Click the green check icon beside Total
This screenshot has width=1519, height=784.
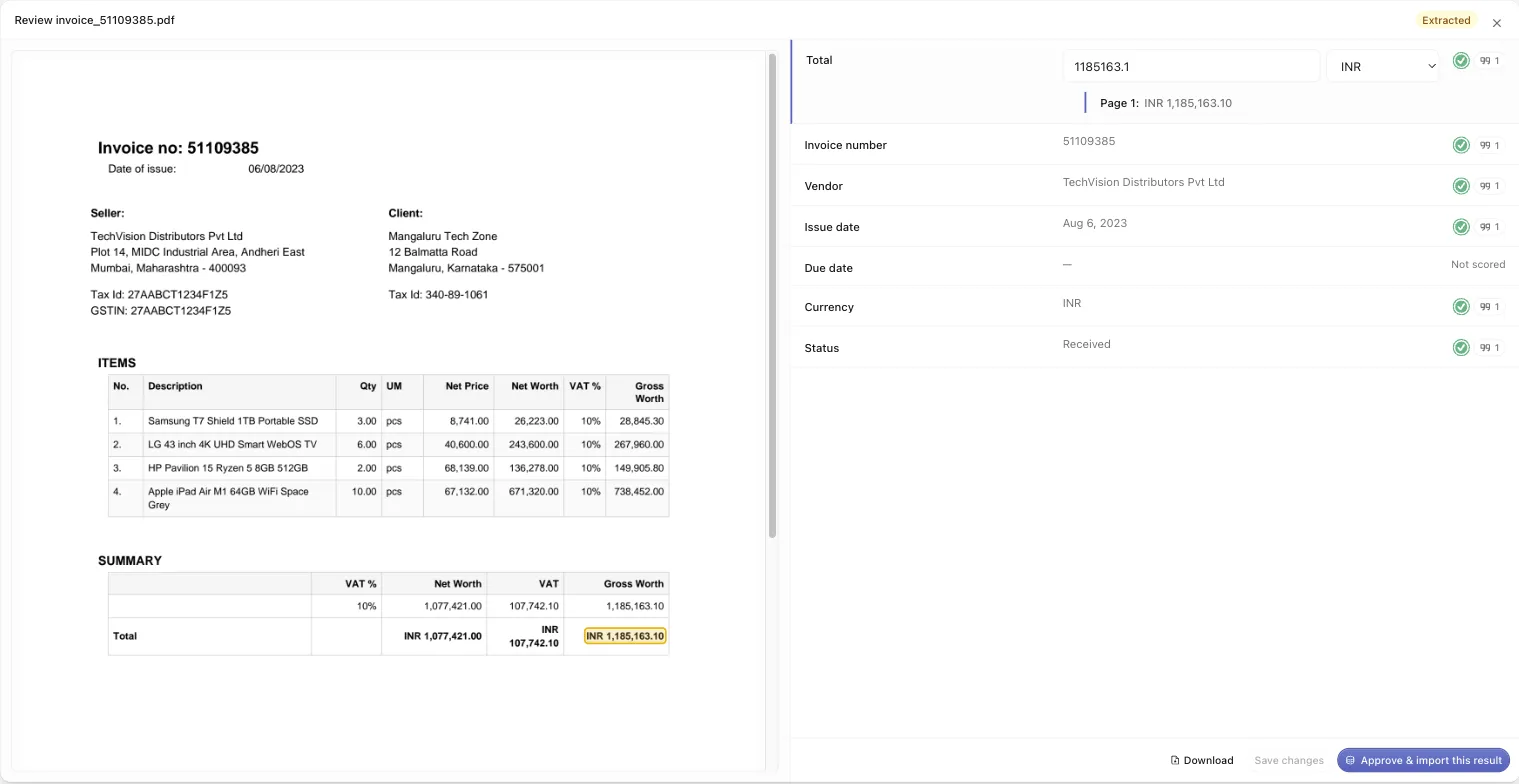pyautogui.click(x=1461, y=61)
